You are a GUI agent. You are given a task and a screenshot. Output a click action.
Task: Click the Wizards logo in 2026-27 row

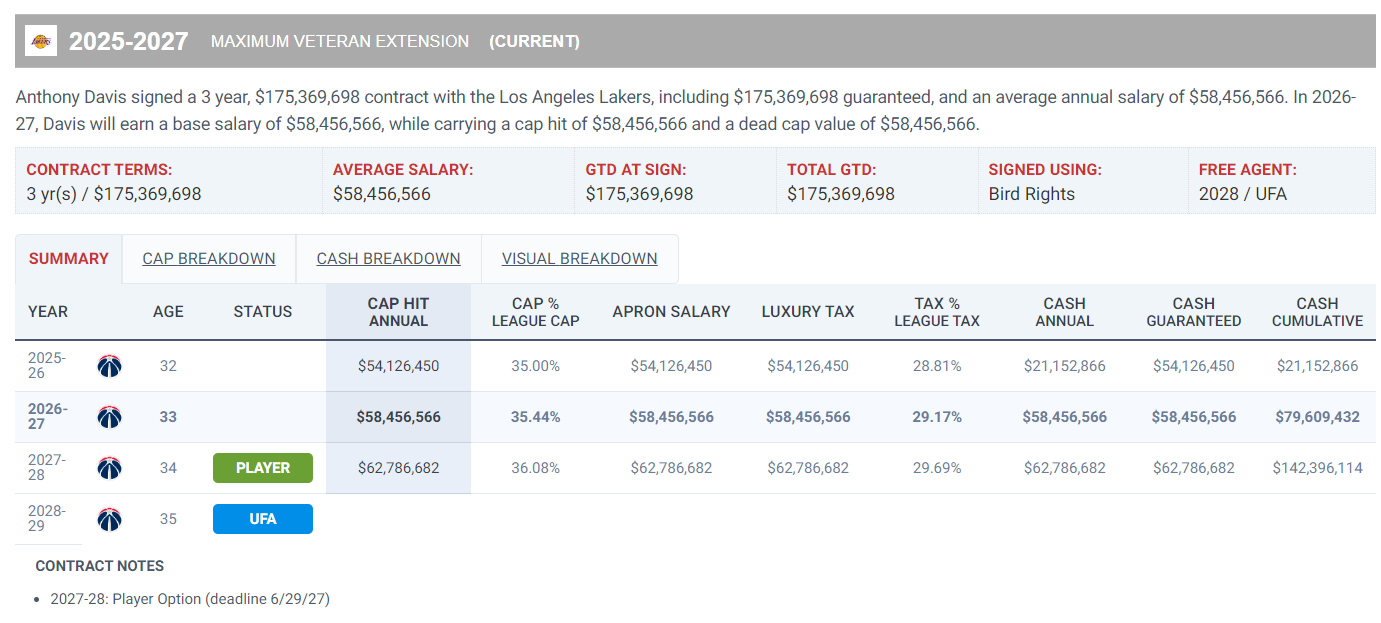(x=109, y=417)
